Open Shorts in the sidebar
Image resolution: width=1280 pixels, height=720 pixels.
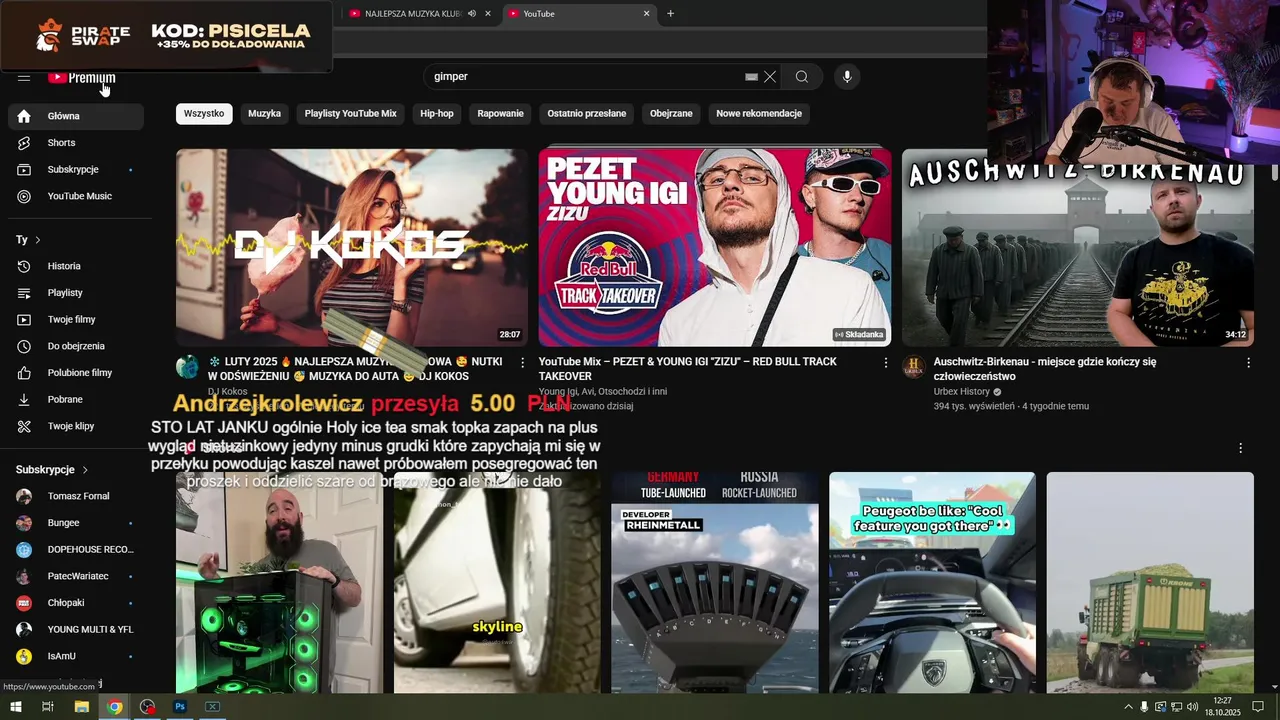(x=76, y=143)
